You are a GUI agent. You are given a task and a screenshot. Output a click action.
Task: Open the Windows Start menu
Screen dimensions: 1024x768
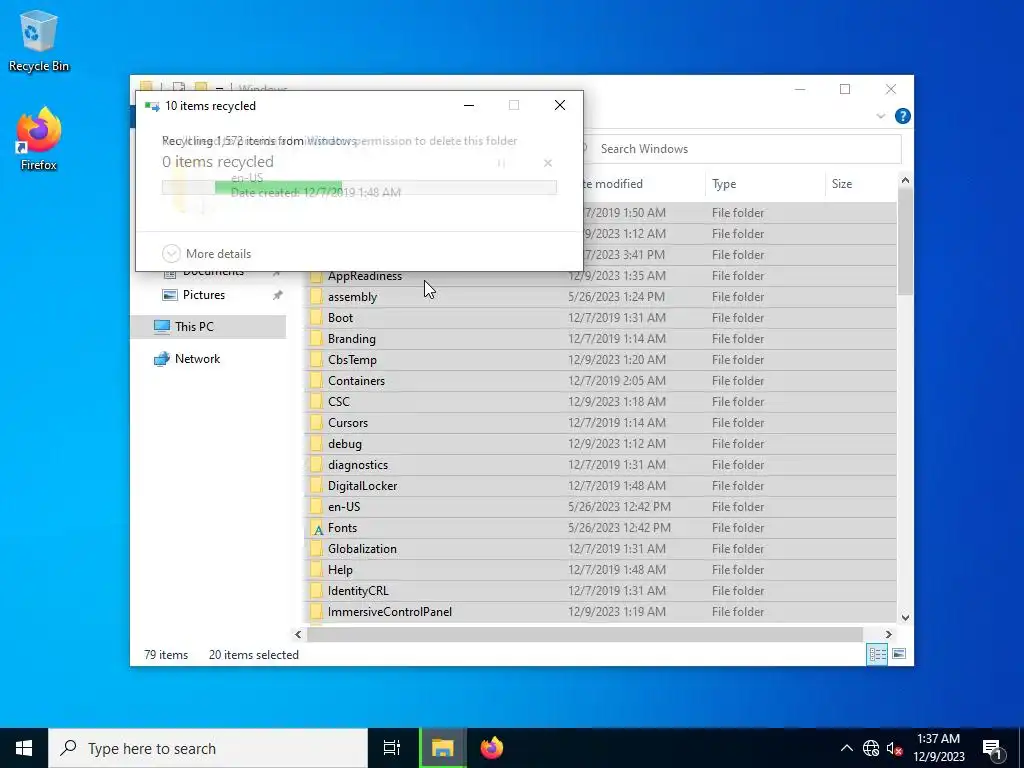(x=24, y=748)
